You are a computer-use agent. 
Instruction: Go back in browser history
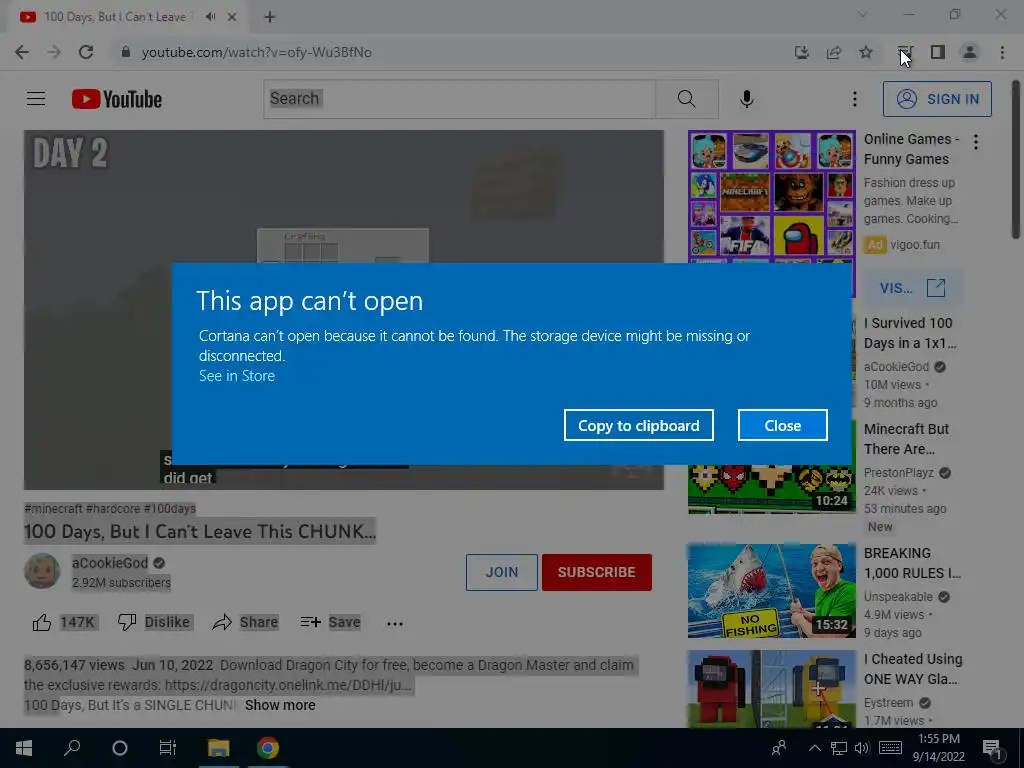22,52
